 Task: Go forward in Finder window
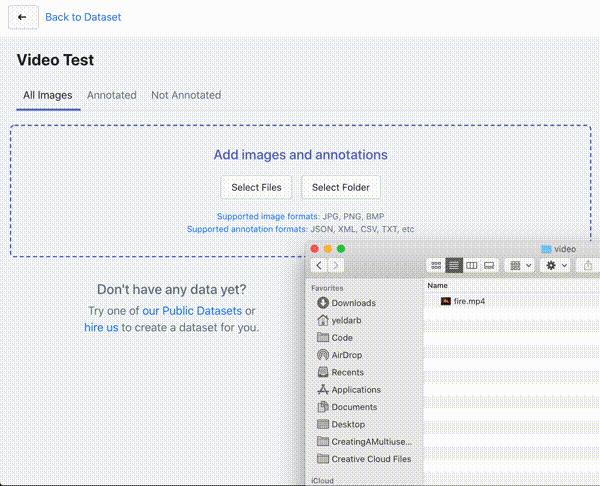(336, 265)
